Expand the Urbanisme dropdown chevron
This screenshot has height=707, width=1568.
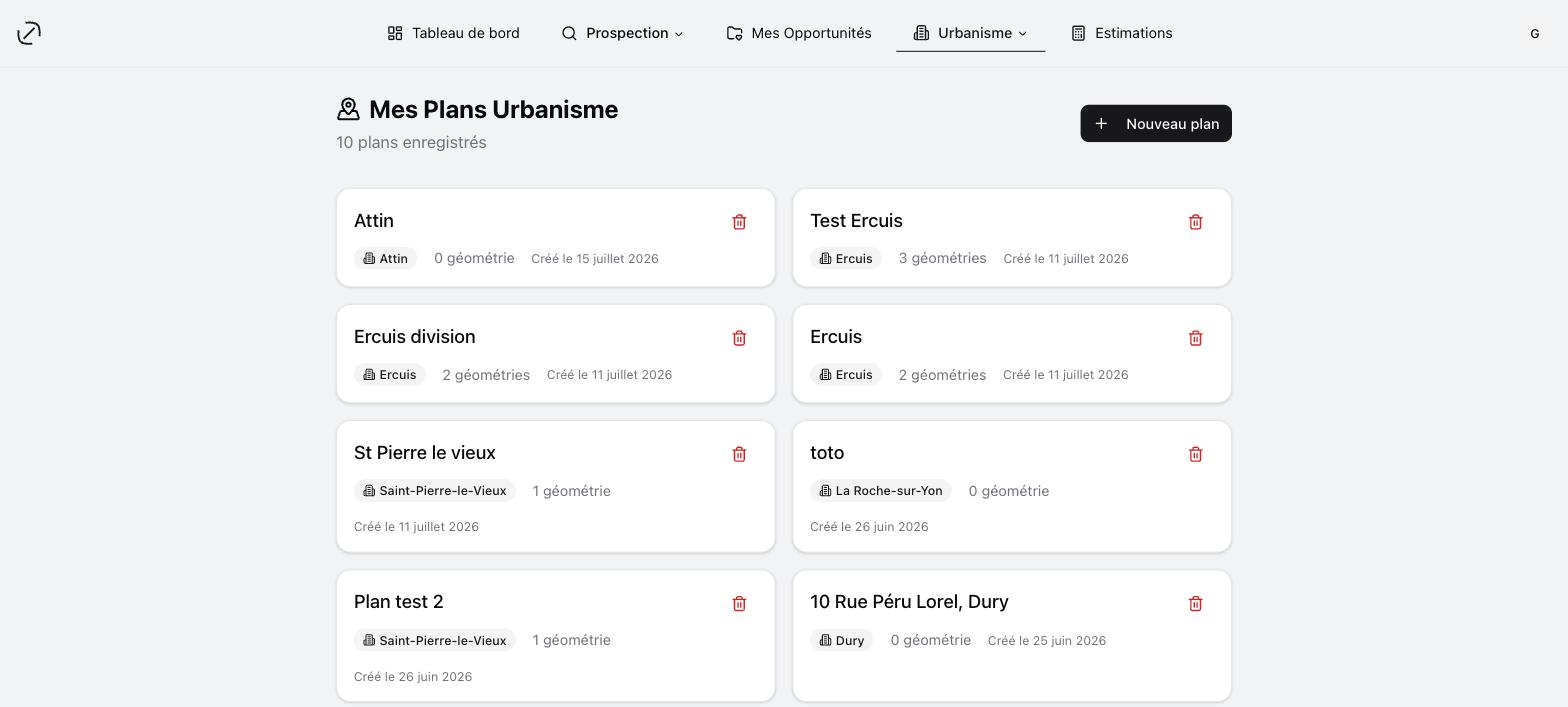(1023, 34)
